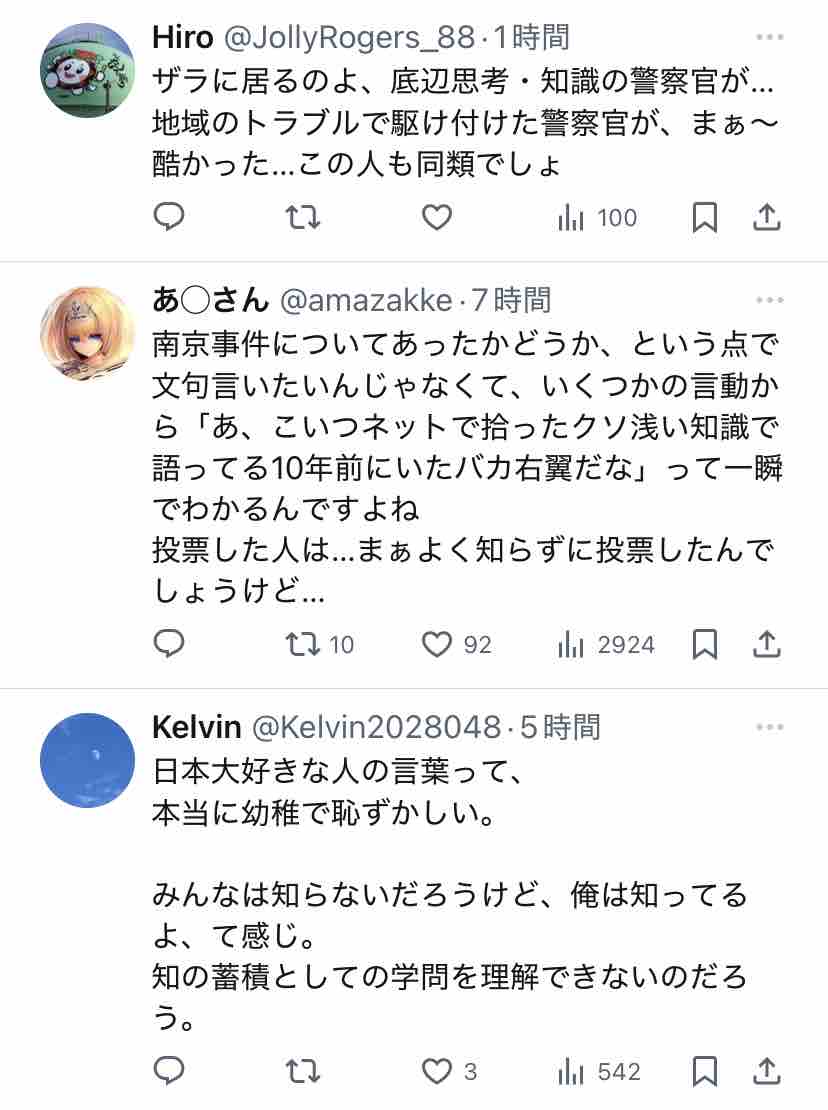
Task: Open the anime avatar of あ○さん
Action: coord(87,333)
